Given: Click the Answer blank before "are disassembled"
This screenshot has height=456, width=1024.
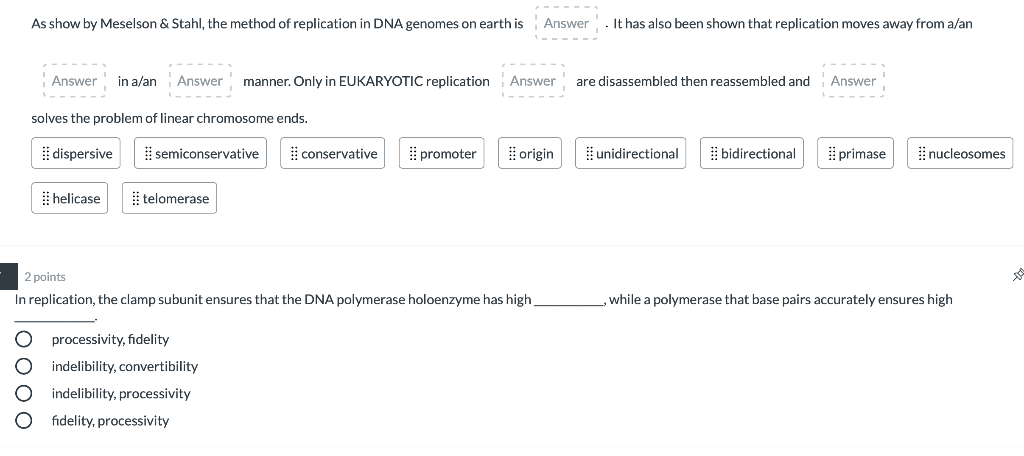Looking at the screenshot, I should point(533,81).
